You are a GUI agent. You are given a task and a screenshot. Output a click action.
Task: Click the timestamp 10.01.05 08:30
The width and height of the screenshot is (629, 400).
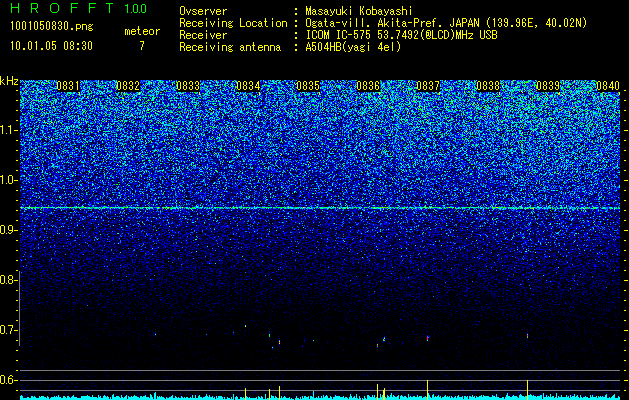coord(51,46)
